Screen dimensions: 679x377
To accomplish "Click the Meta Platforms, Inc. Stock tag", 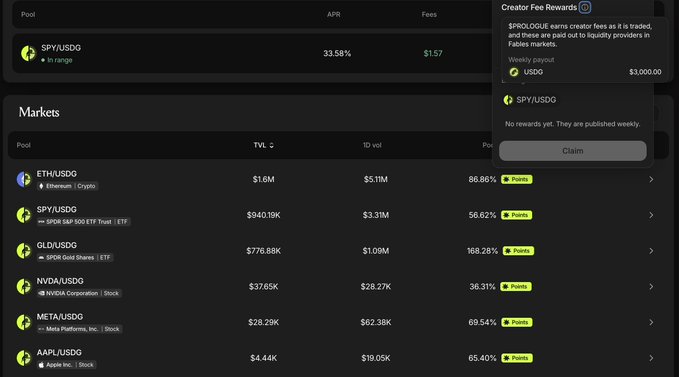I will coord(79,329).
